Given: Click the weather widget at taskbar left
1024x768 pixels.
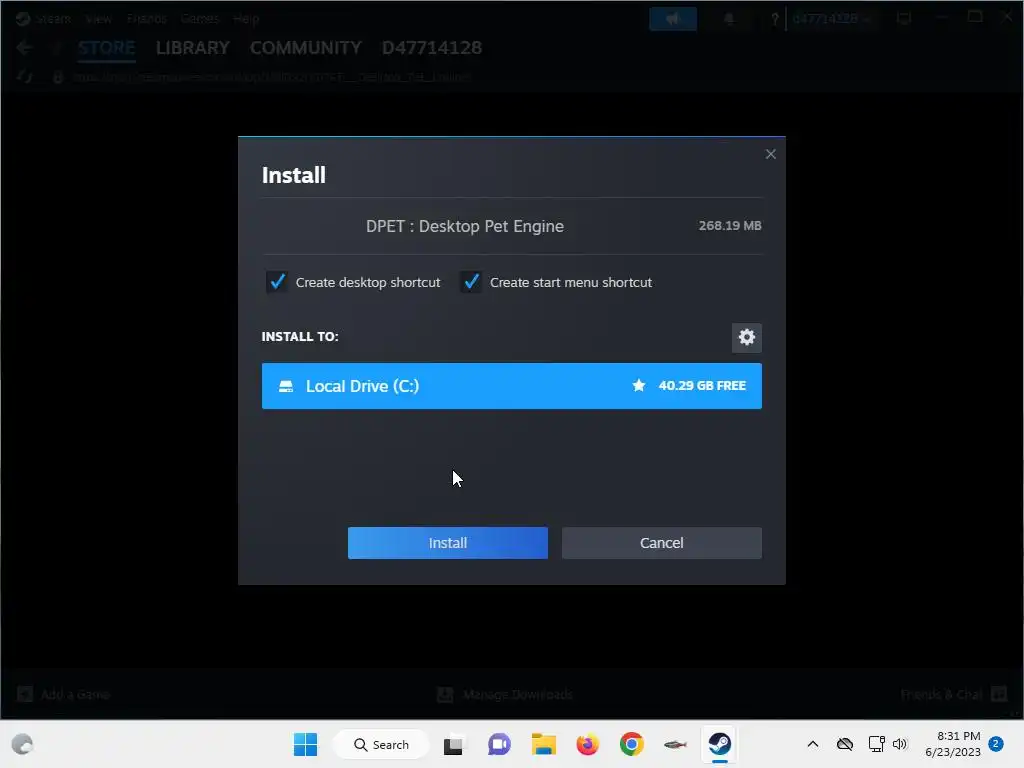Looking at the screenshot, I should click(22, 744).
